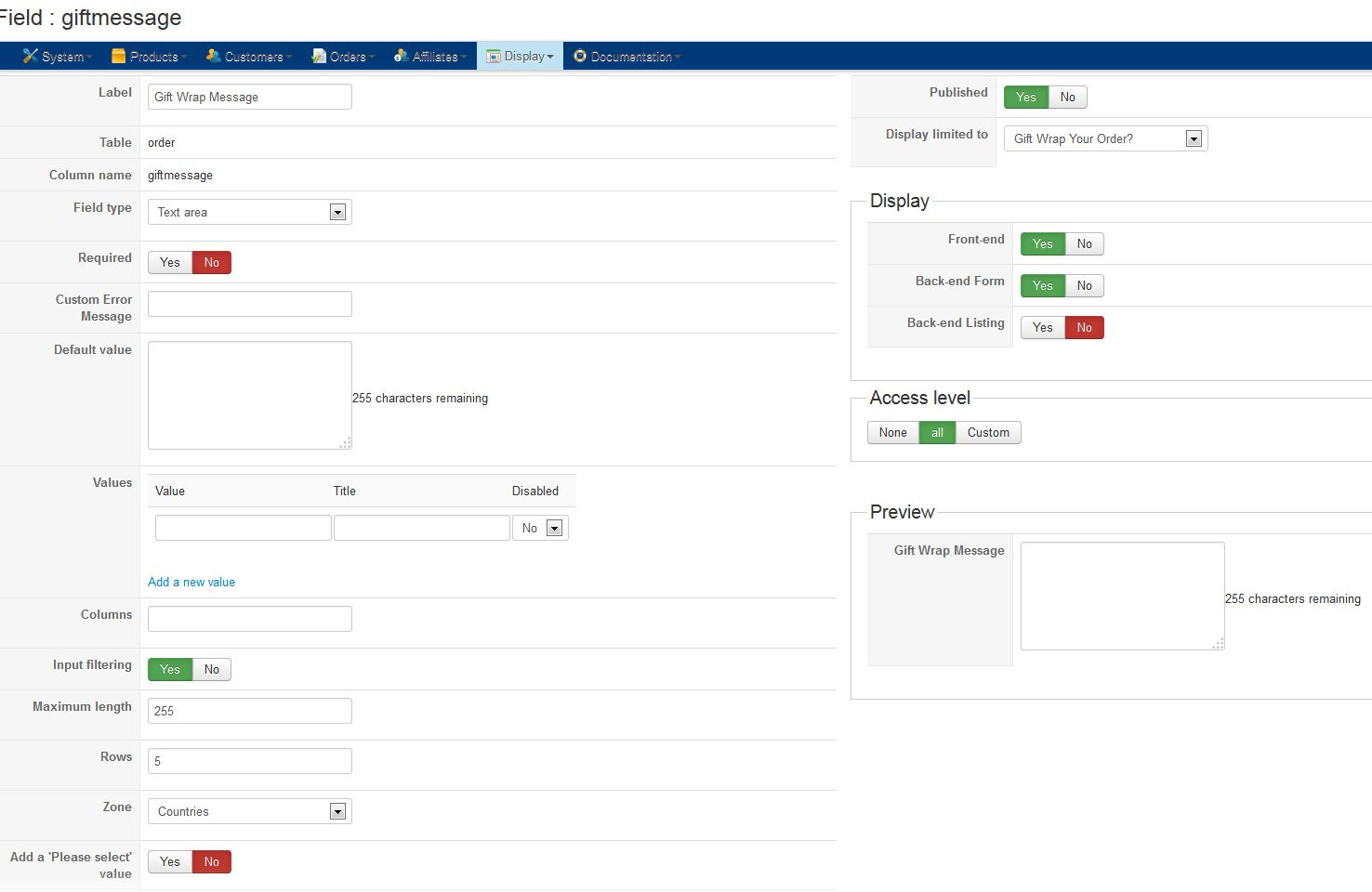1372x892 pixels.
Task: Click the Rows input field
Action: click(x=250, y=761)
